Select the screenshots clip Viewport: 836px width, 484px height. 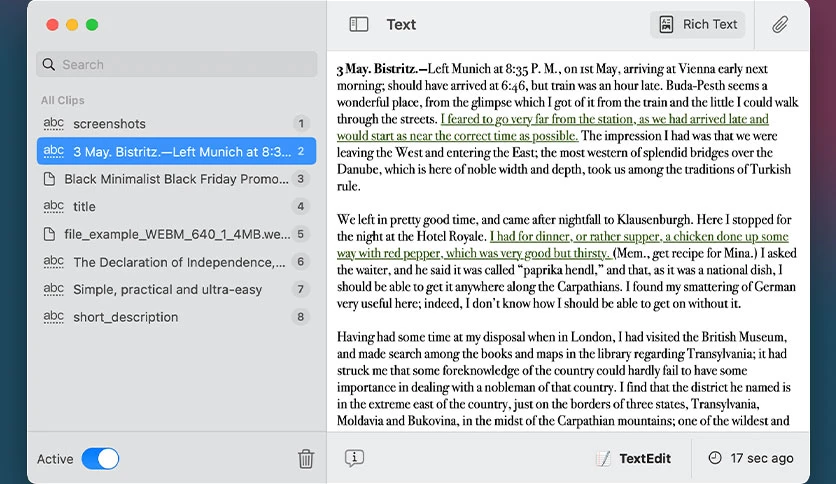click(x=176, y=124)
